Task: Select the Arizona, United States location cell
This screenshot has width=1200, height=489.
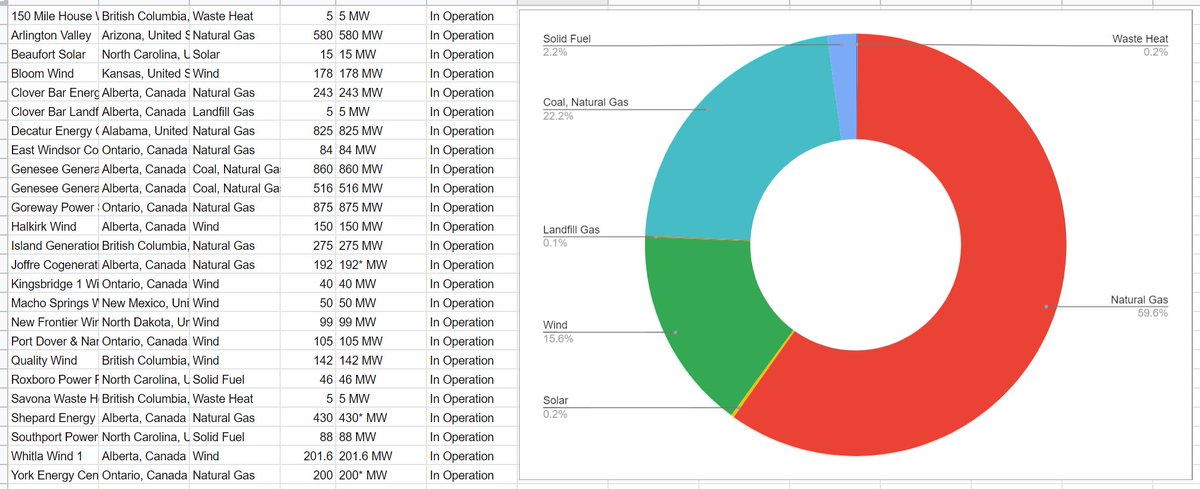Action: (143, 35)
